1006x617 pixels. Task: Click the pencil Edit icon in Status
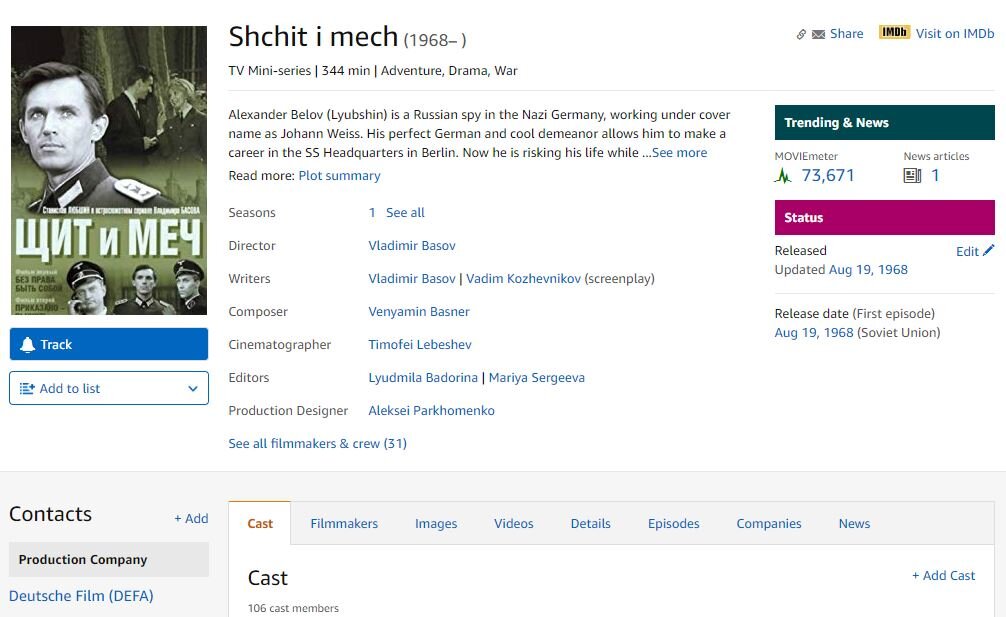pyautogui.click(x=989, y=250)
